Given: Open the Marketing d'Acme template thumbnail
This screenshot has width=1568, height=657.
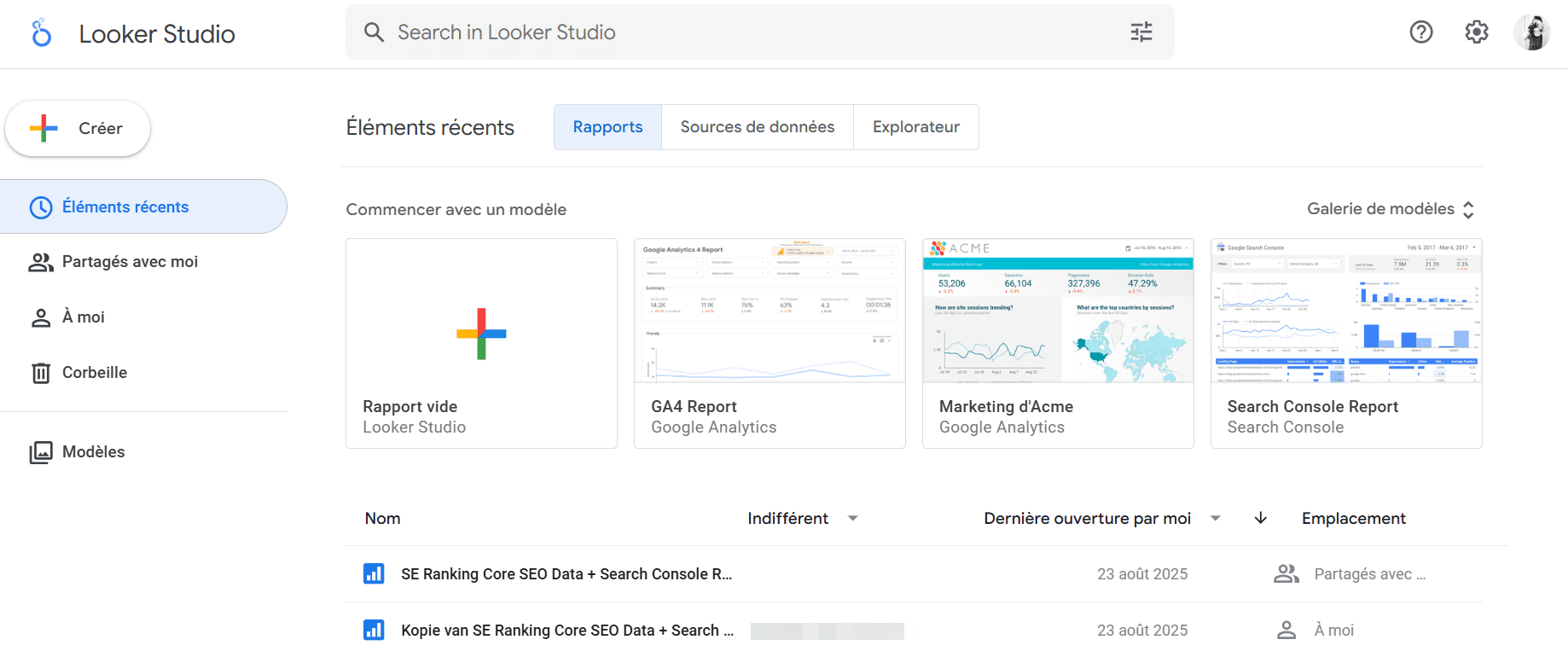Looking at the screenshot, I should click(1058, 311).
